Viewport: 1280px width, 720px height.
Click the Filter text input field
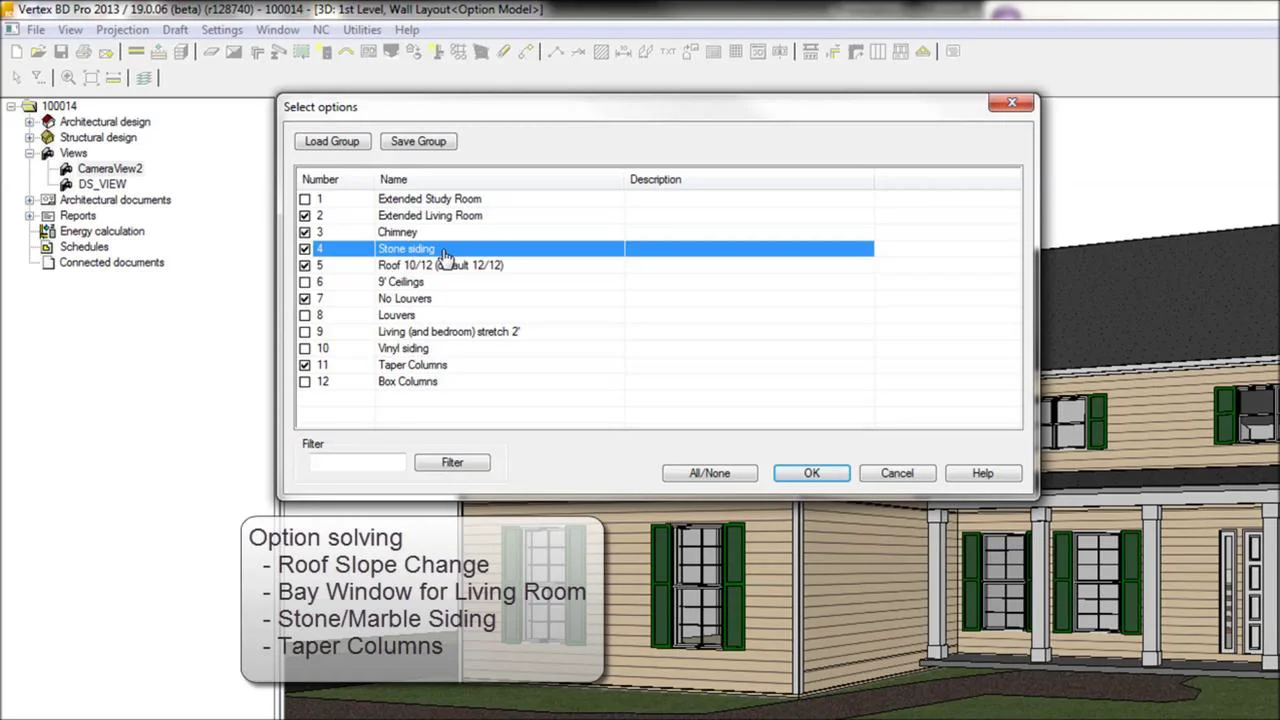(x=357, y=462)
